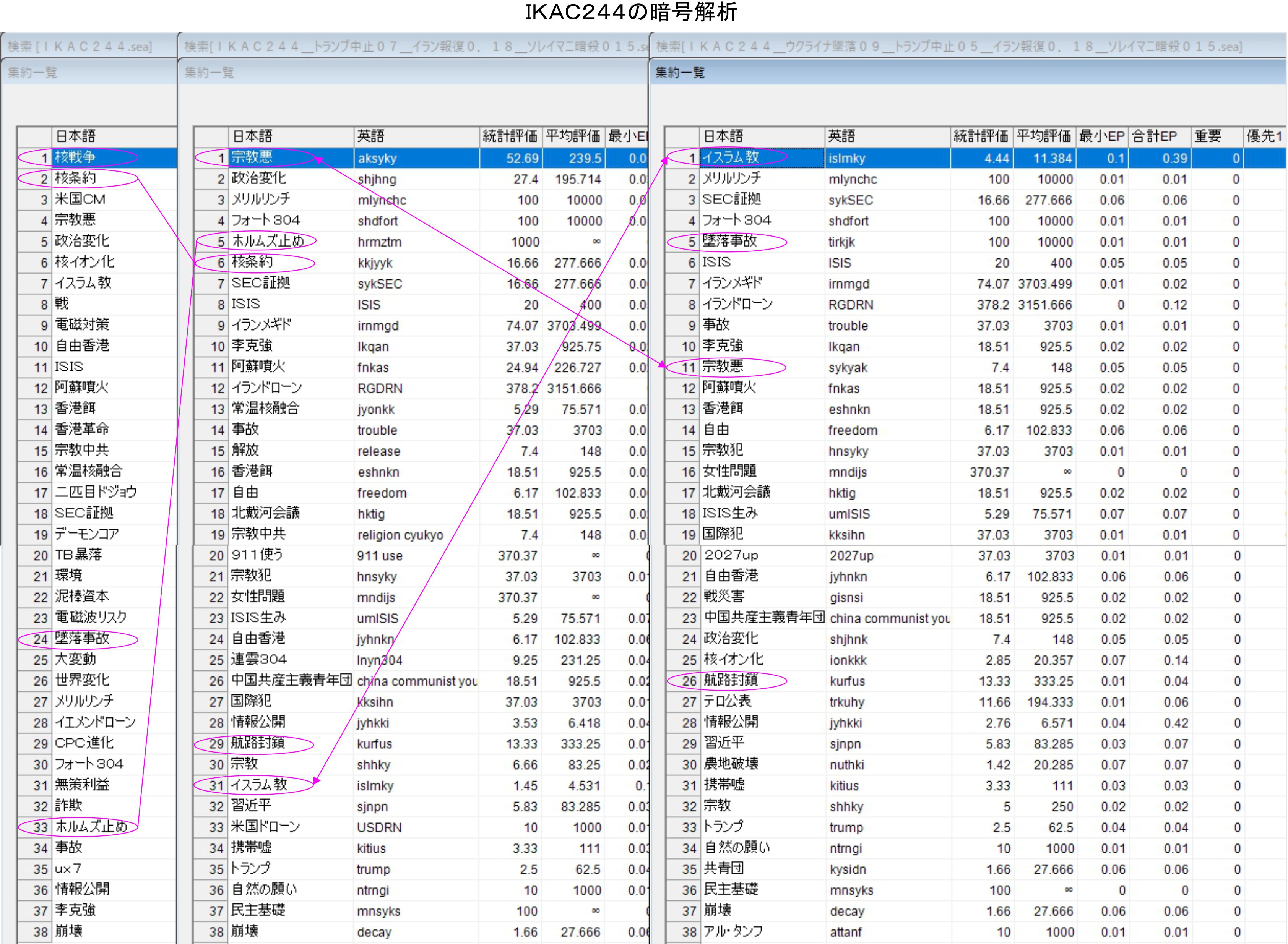This screenshot has height=944, width=1288.
Task: Select 航路封鎖 row in middle table
Action: point(257,743)
